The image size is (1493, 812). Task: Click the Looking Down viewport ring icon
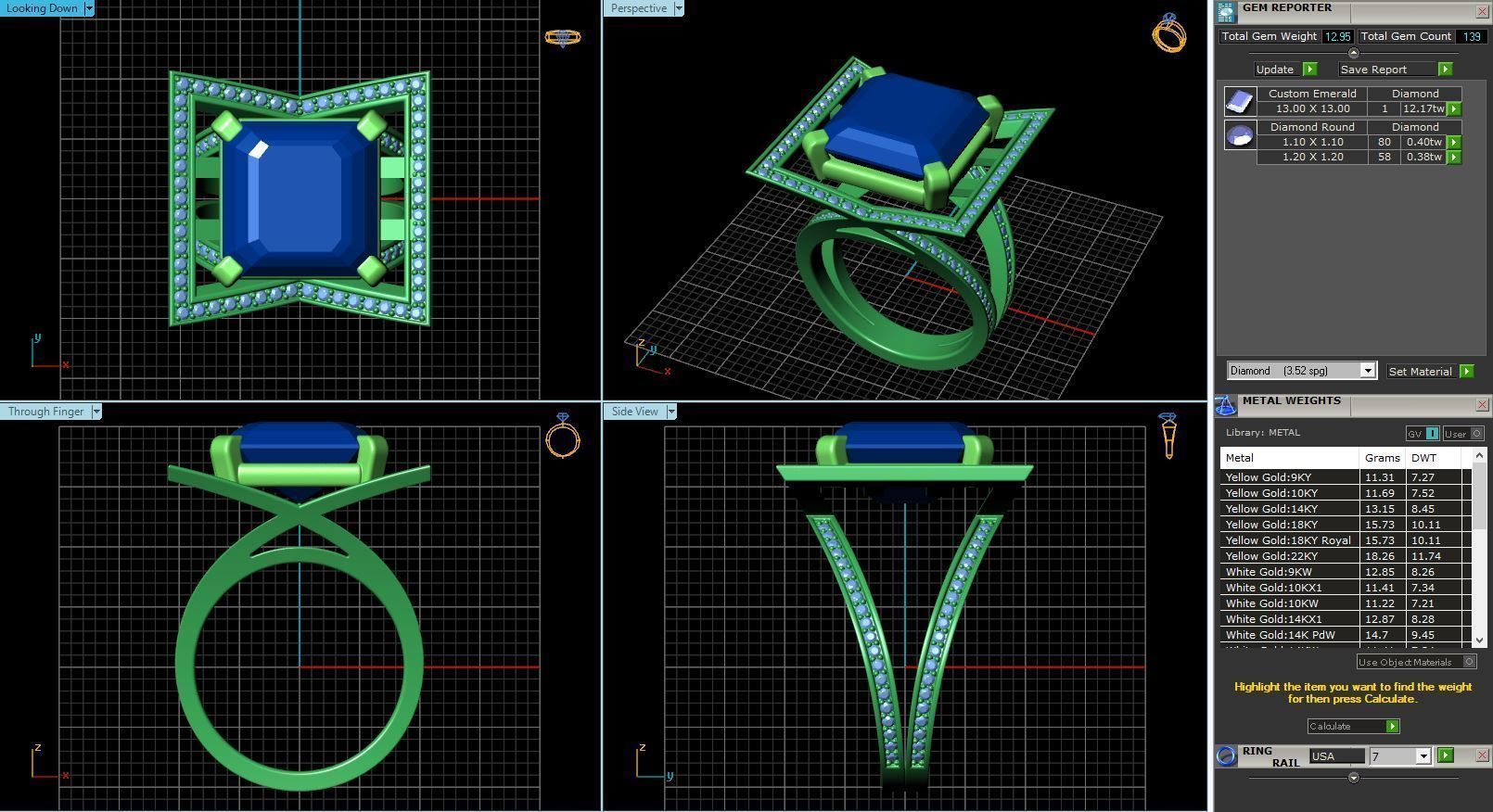(x=562, y=38)
